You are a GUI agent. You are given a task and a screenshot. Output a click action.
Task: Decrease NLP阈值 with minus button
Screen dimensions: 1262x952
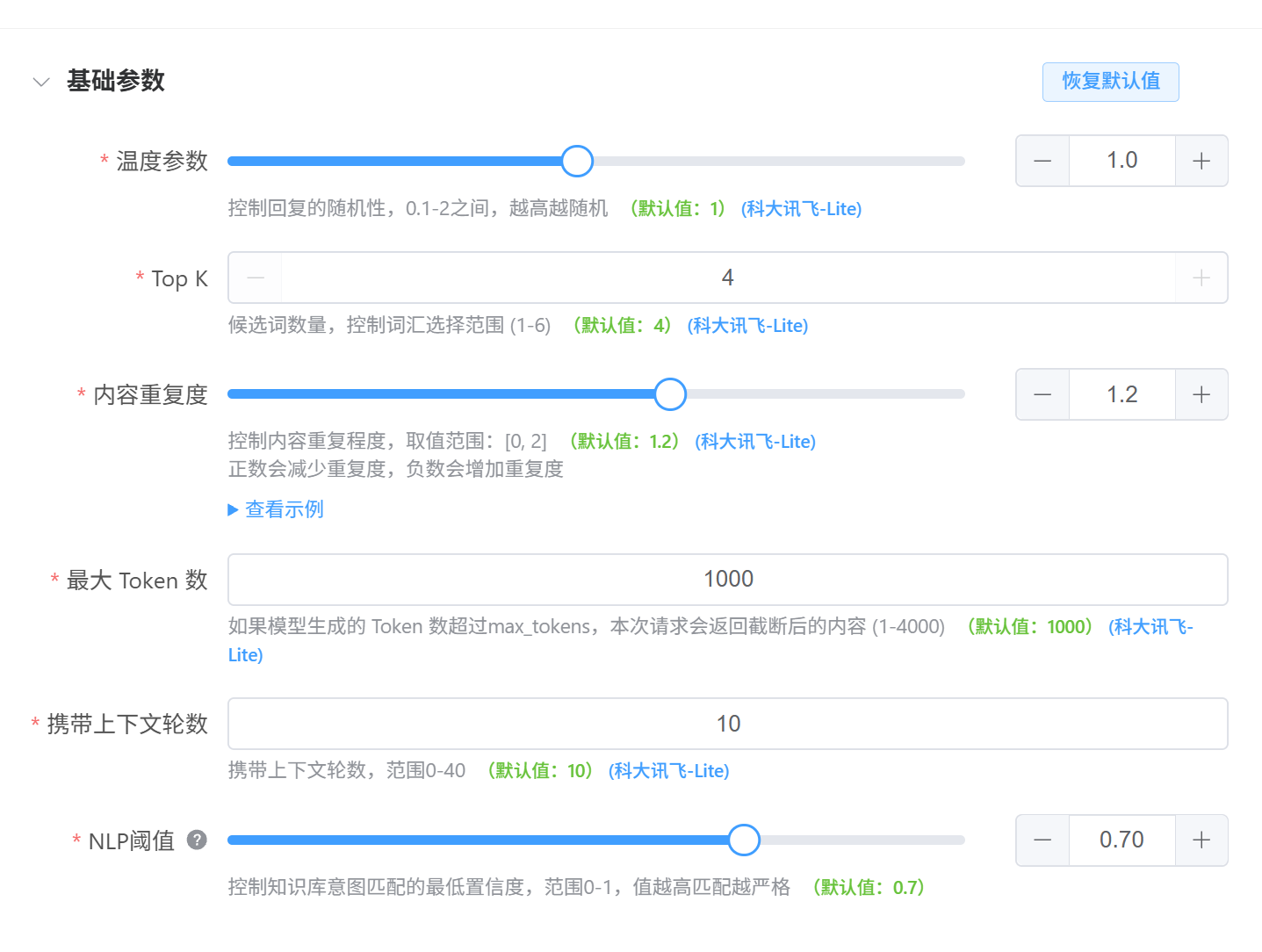[1042, 840]
